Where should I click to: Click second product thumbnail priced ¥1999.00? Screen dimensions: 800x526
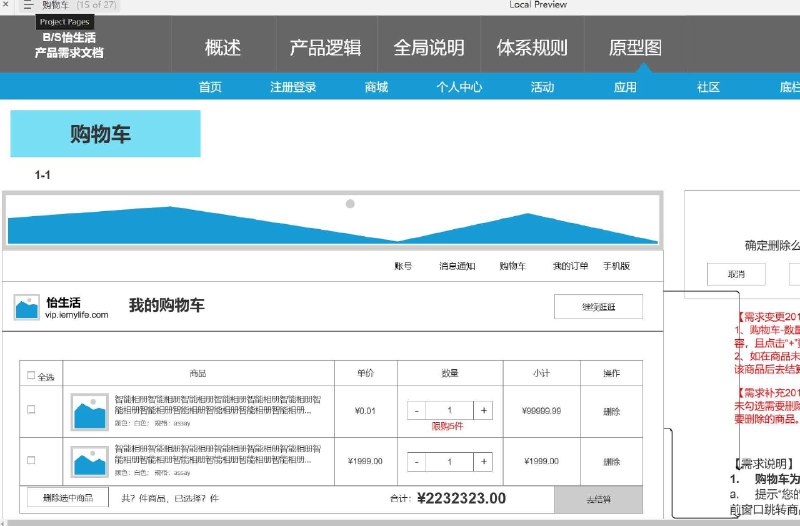click(90, 462)
